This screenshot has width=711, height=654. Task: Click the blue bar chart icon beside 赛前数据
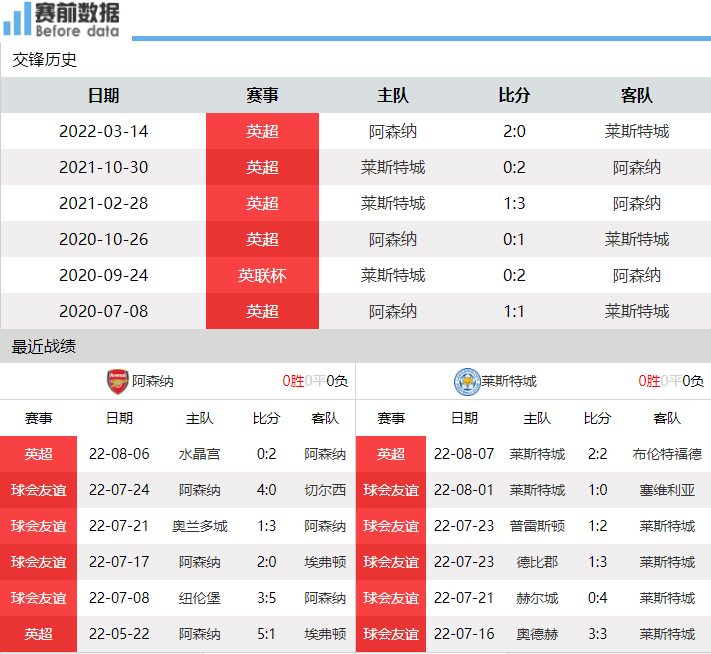[x=17, y=19]
